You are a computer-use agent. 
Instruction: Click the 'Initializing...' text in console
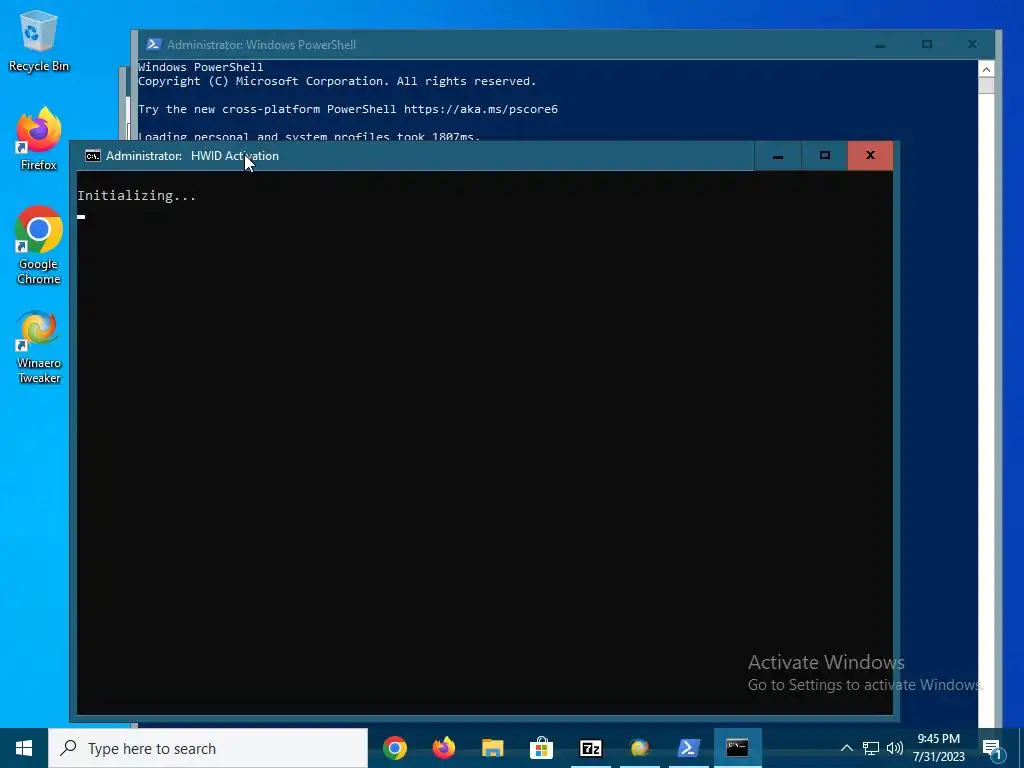click(136, 196)
